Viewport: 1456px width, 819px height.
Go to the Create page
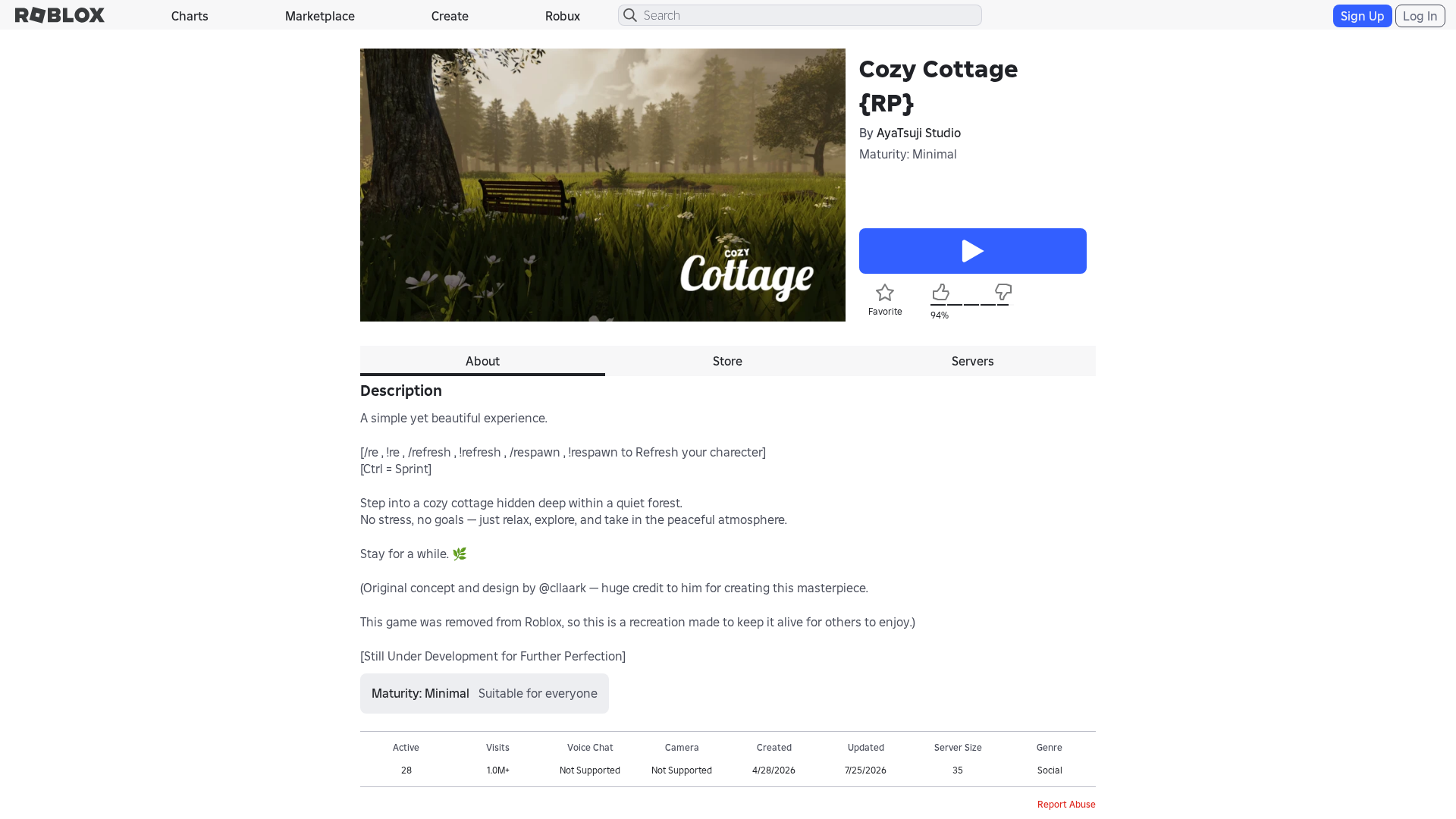(x=450, y=16)
